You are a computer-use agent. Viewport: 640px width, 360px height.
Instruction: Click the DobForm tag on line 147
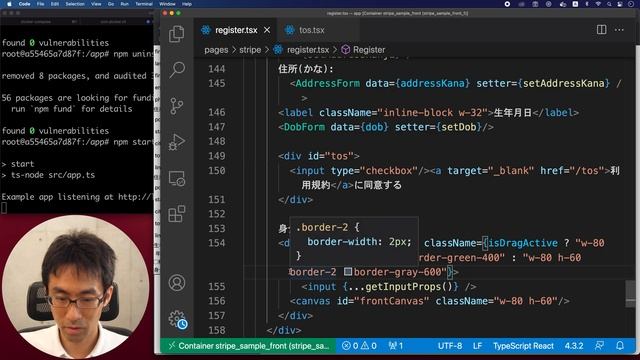click(x=304, y=127)
